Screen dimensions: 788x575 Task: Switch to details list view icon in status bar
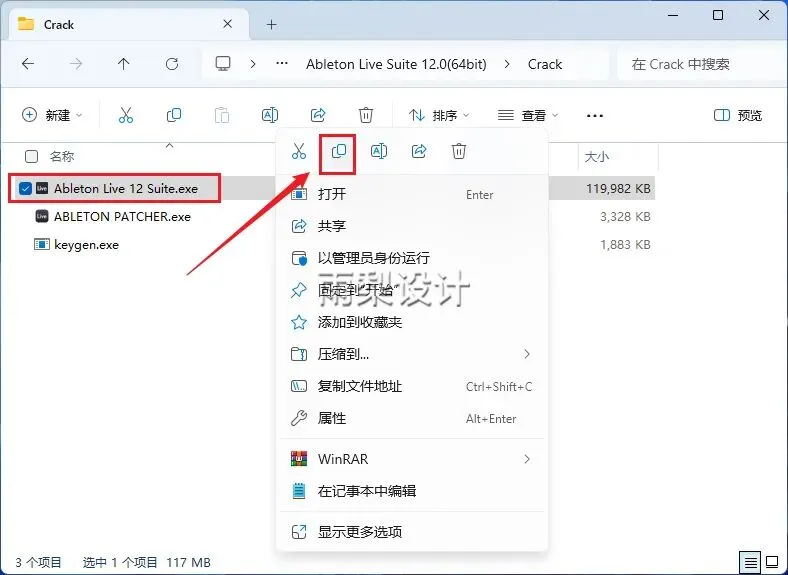(x=750, y=562)
